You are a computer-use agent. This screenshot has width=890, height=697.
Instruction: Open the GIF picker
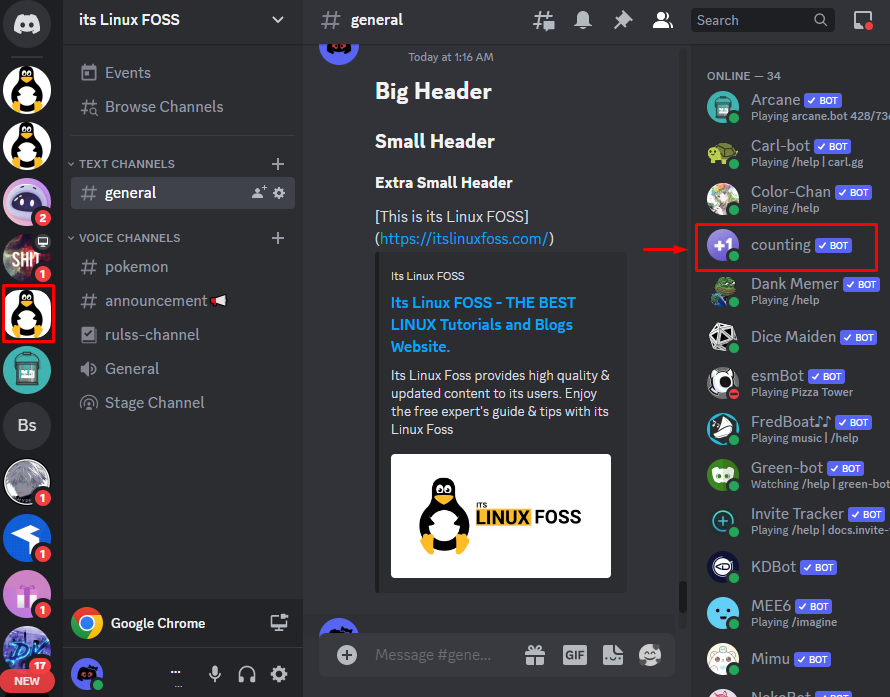(x=574, y=655)
